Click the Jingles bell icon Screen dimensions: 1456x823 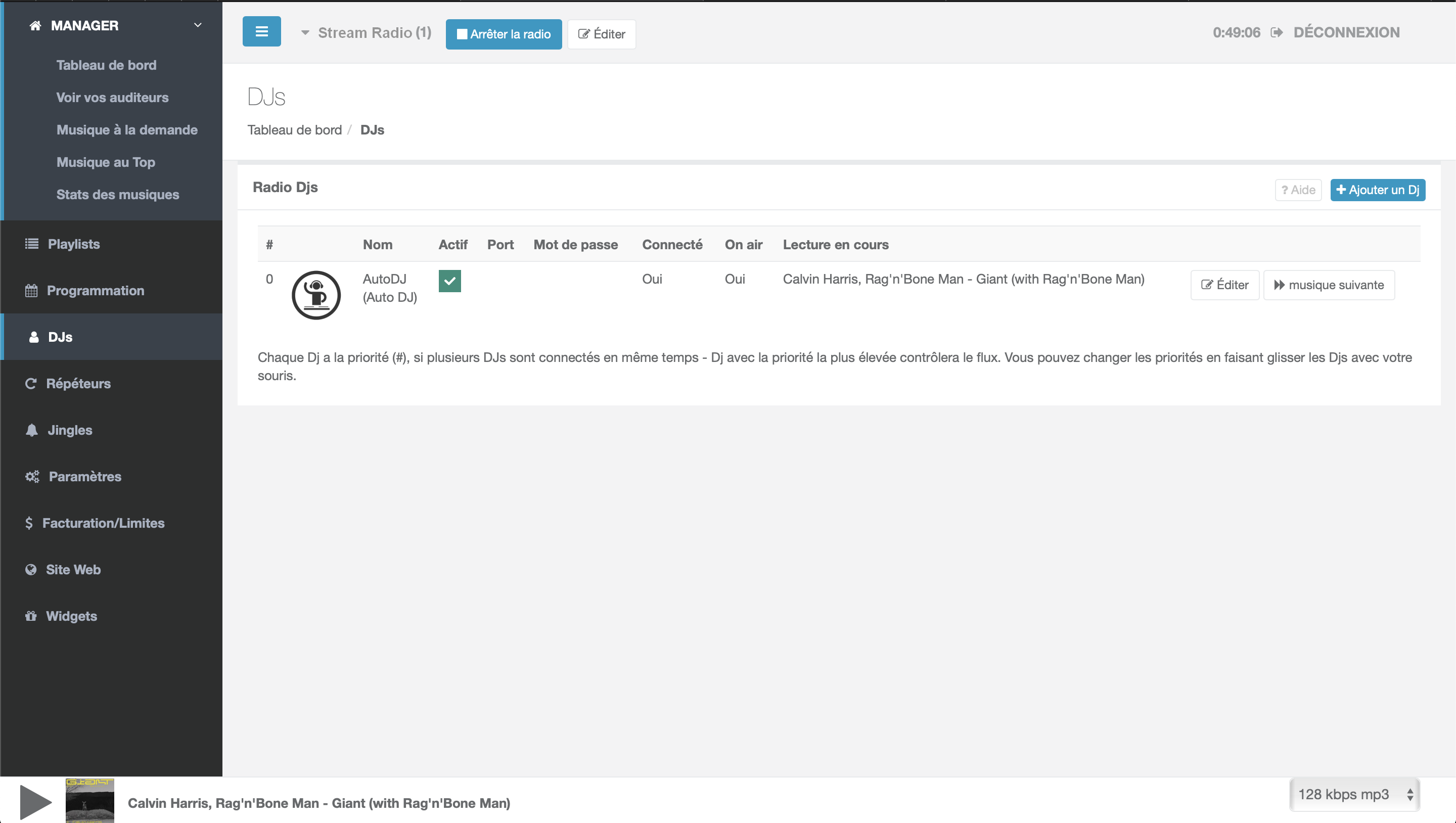coord(32,430)
